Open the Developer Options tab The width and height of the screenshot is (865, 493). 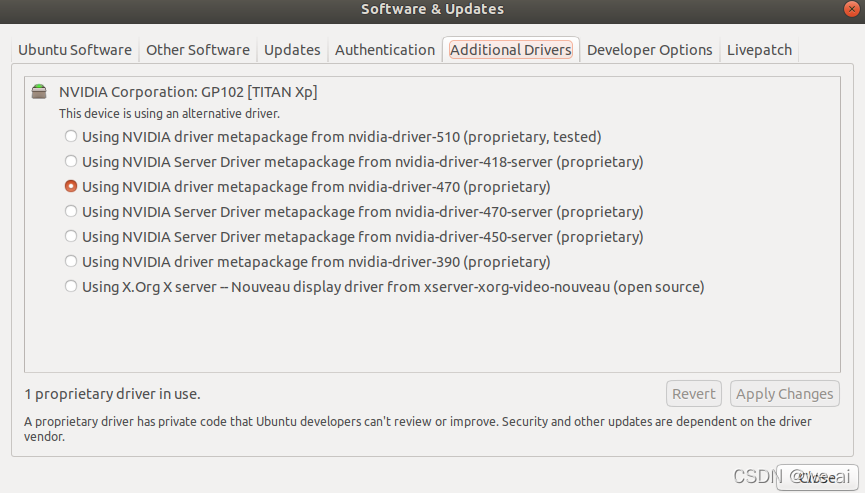point(650,50)
